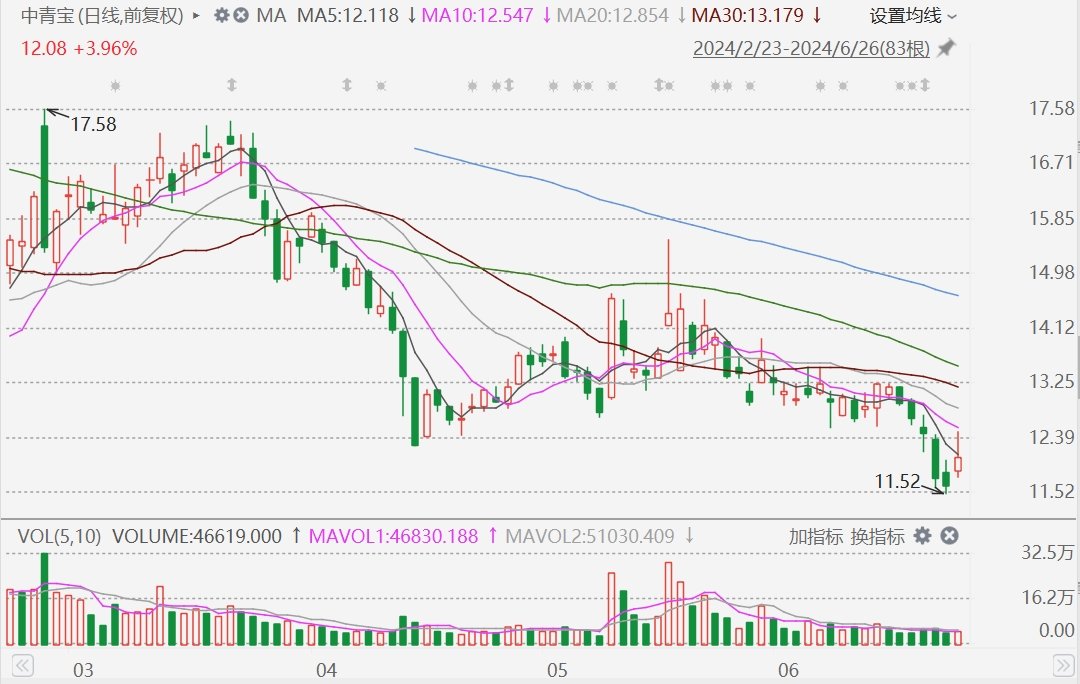Image resolution: width=1080 pixels, height=684 pixels.
Task: Click the tallest green volume bar
Action: point(45,599)
